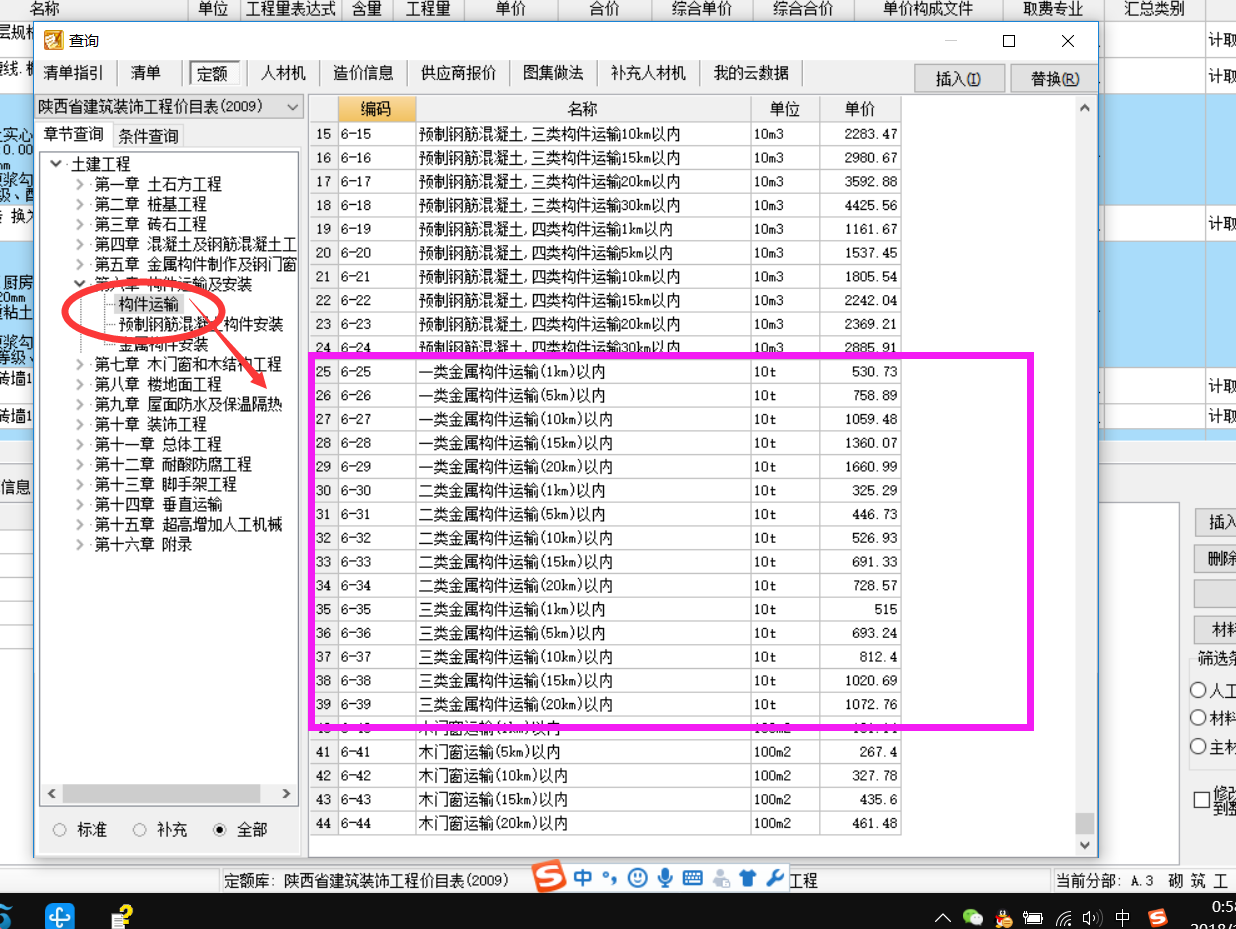
Task: Expand 第三章 砖石工程 node
Action: (80, 224)
